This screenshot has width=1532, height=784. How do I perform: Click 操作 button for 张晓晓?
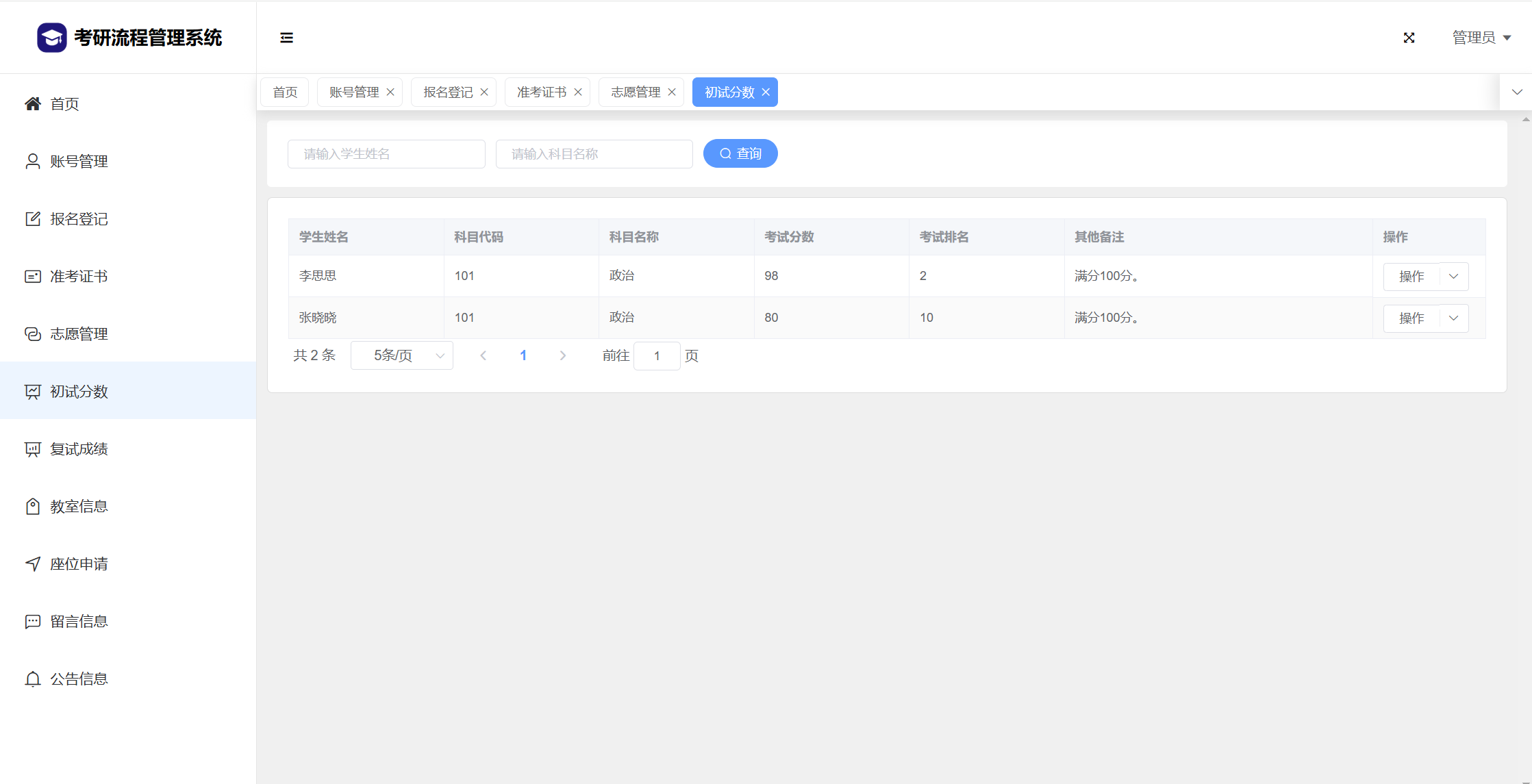[x=1411, y=318]
